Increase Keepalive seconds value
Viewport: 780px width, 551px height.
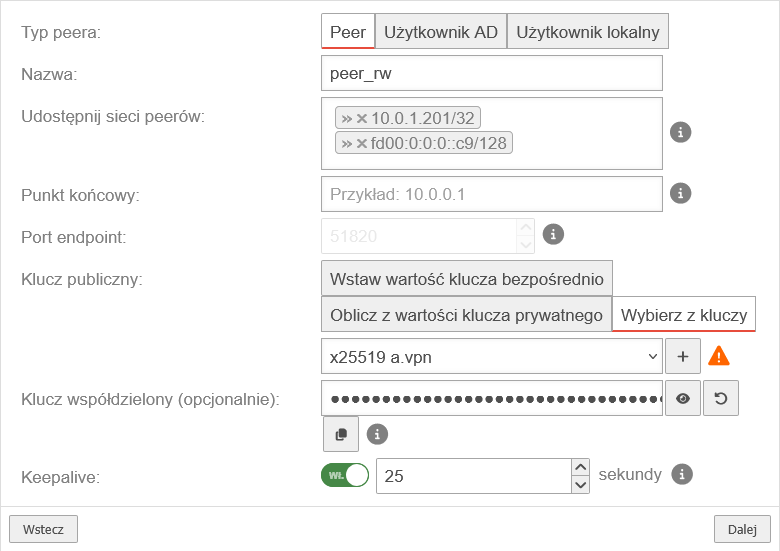(581, 467)
